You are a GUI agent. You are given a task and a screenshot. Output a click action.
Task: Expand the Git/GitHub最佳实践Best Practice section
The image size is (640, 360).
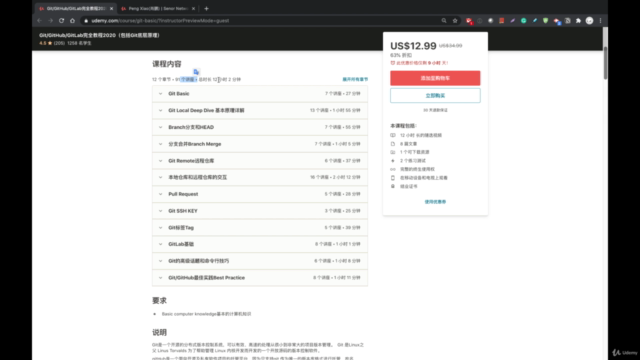pos(260,278)
